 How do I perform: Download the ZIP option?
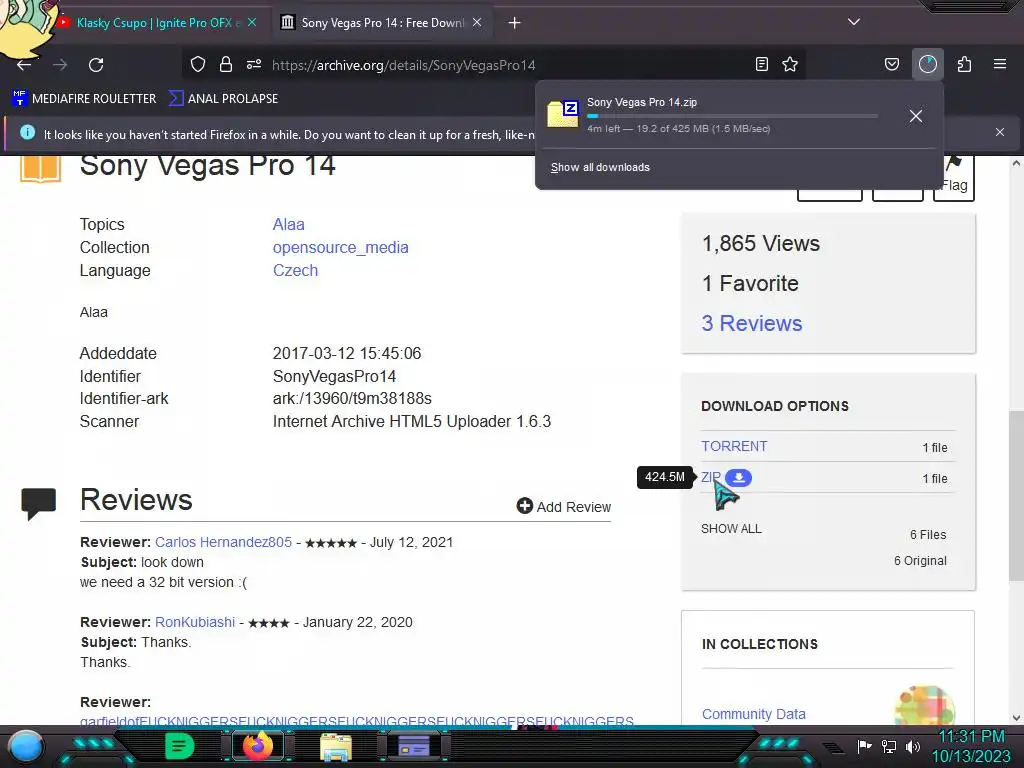tap(711, 477)
